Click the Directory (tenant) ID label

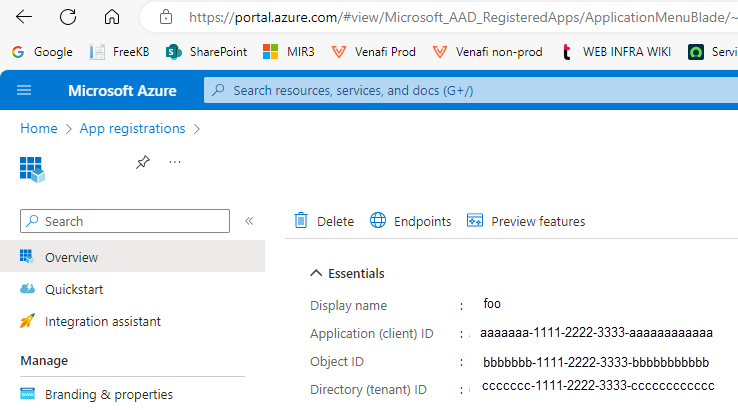[x=369, y=390]
